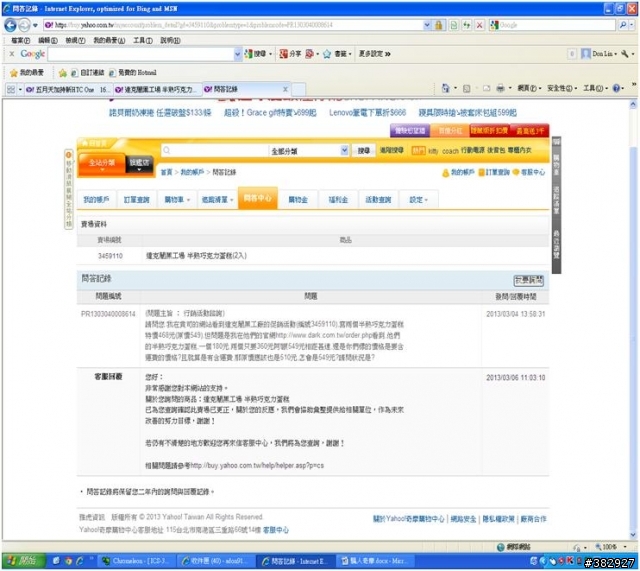Screen dimensions: 640x571
Task: Click the Google toolbar wrench settings icon
Action: pos(624,54)
